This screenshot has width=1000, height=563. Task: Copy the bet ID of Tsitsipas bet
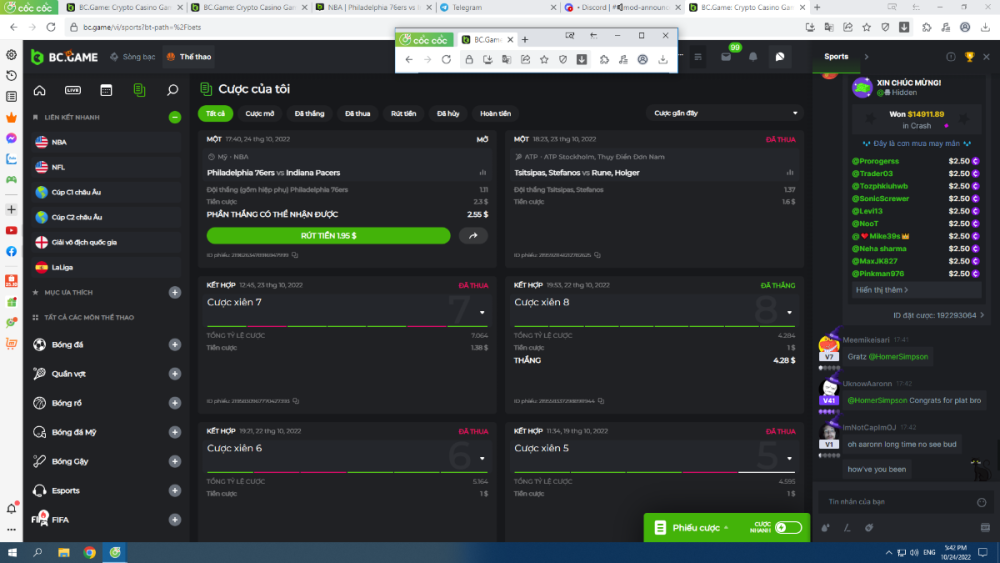click(x=597, y=255)
